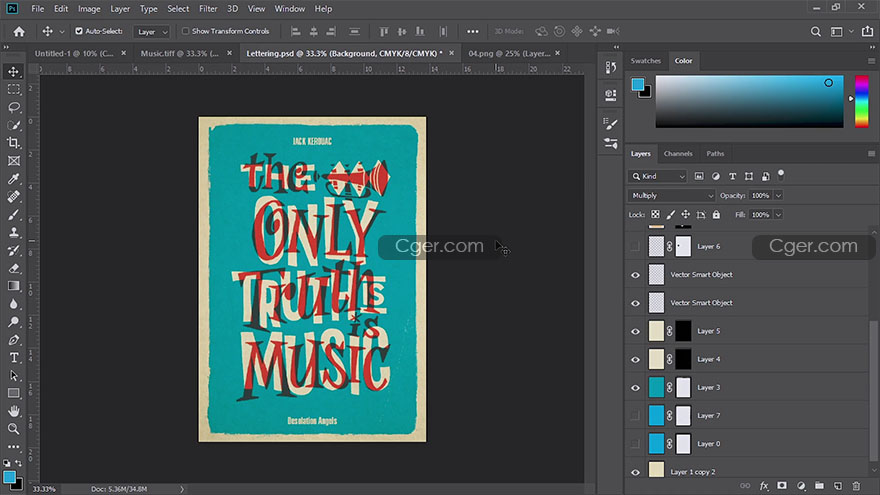This screenshot has width=880, height=495.
Task: Open the Fill slider dropdown arrow
Action: [778, 214]
